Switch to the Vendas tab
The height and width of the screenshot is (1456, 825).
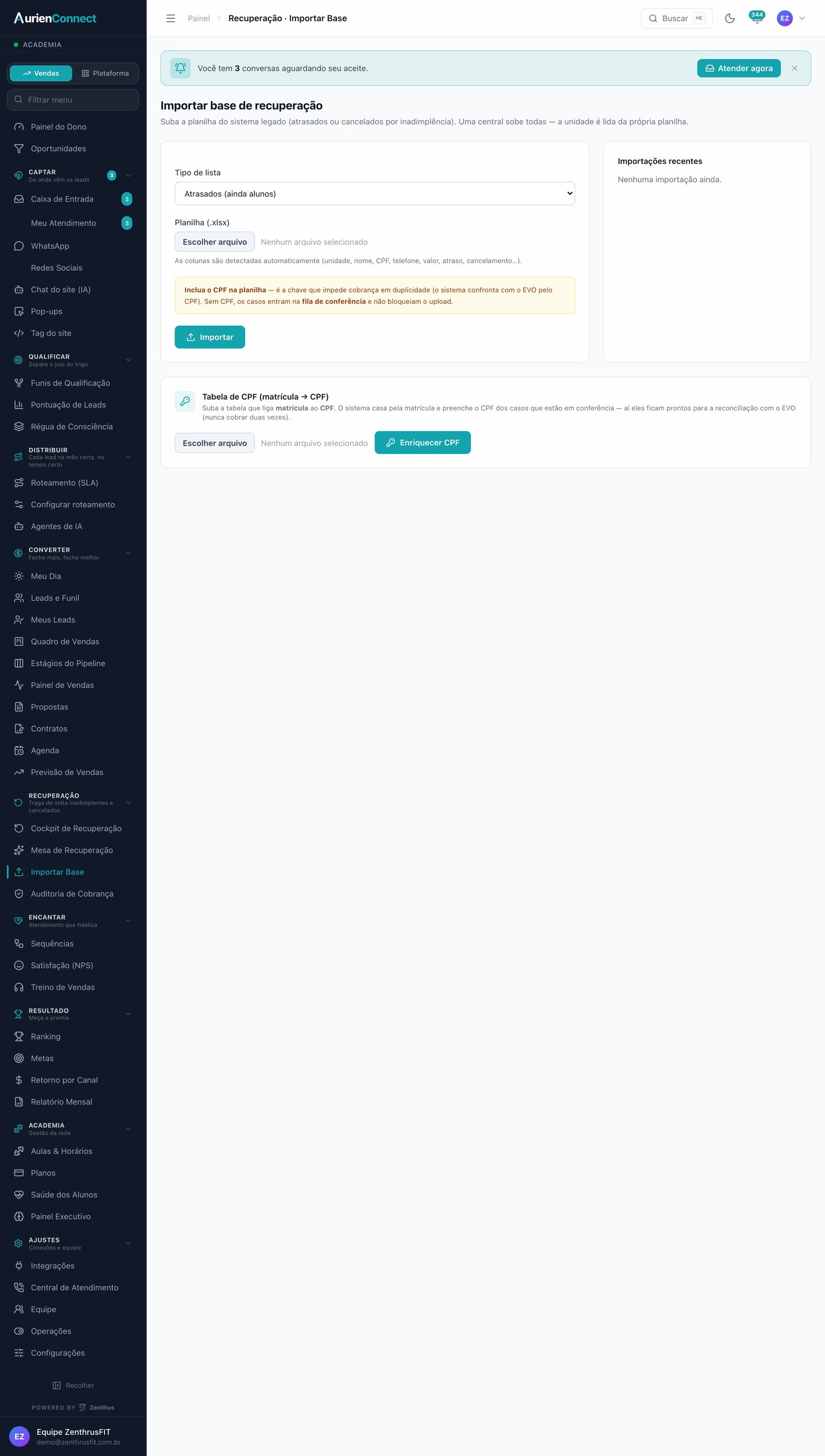(x=41, y=73)
